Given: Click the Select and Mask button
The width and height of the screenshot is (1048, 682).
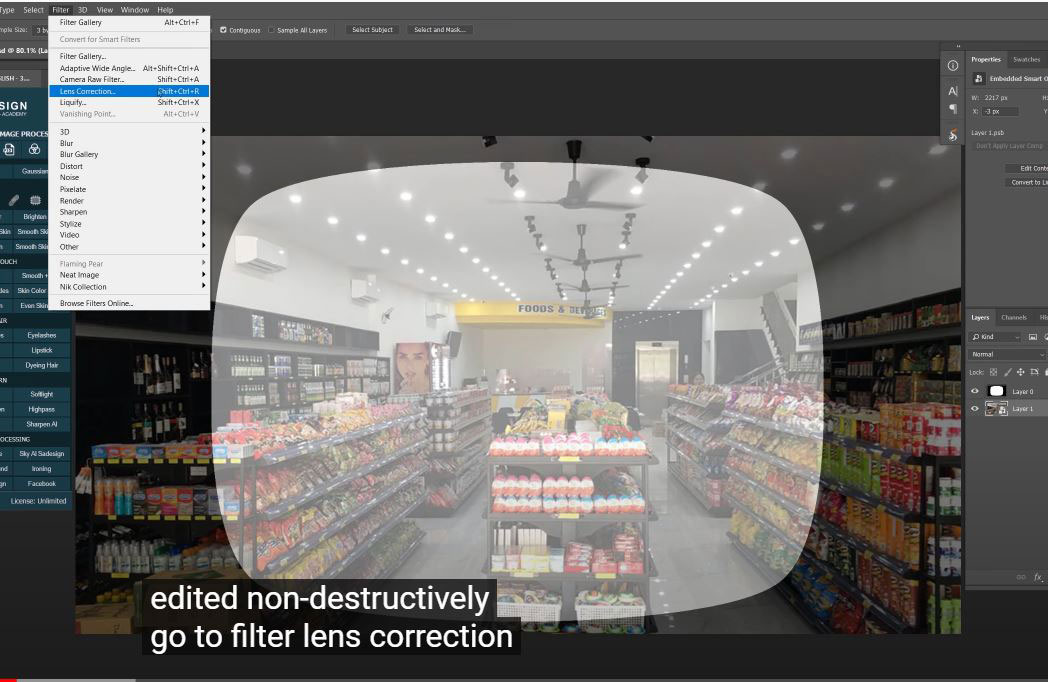Looking at the screenshot, I should coord(440,30).
